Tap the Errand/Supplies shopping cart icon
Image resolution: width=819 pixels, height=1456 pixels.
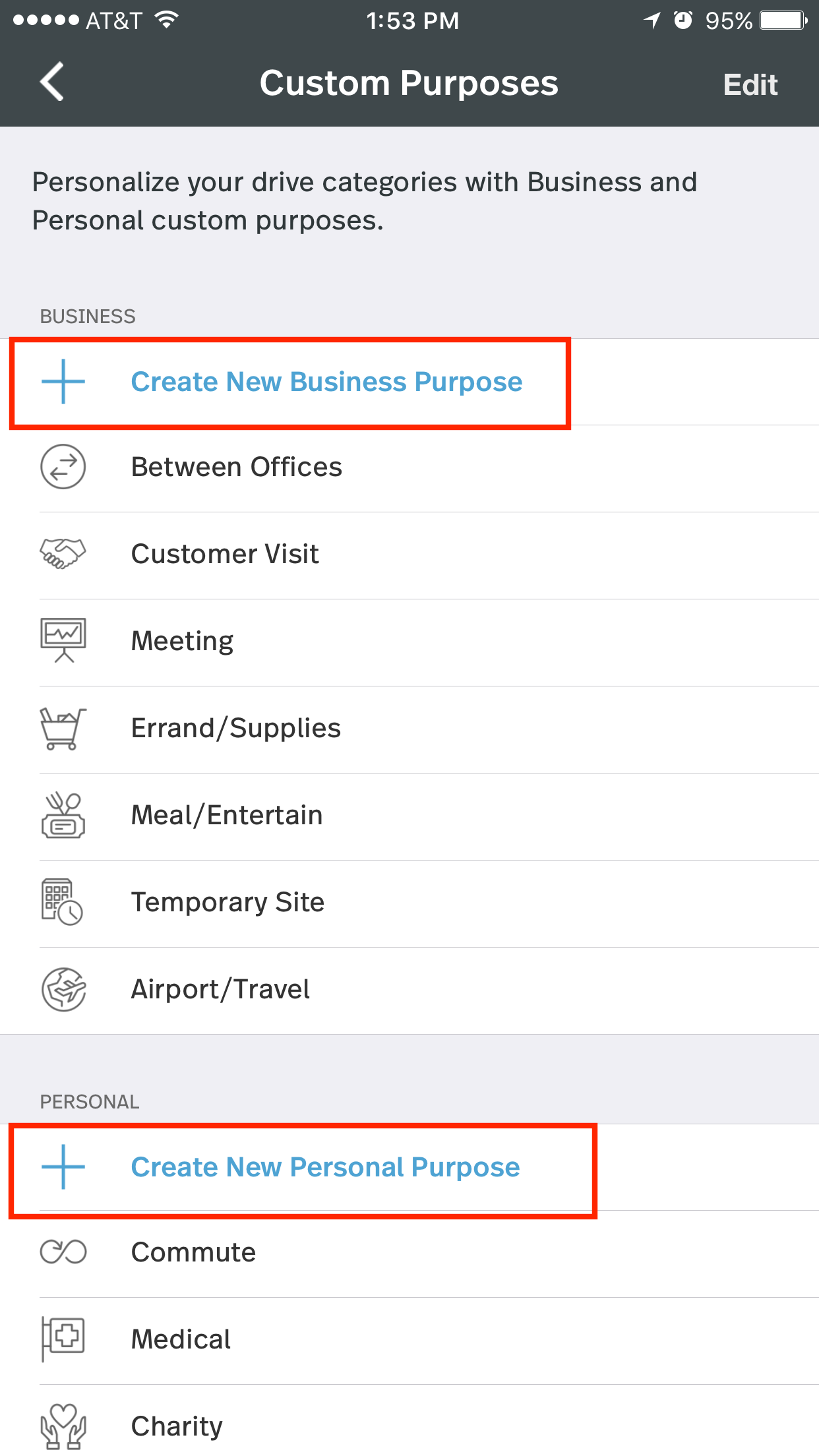[x=63, y=728]
